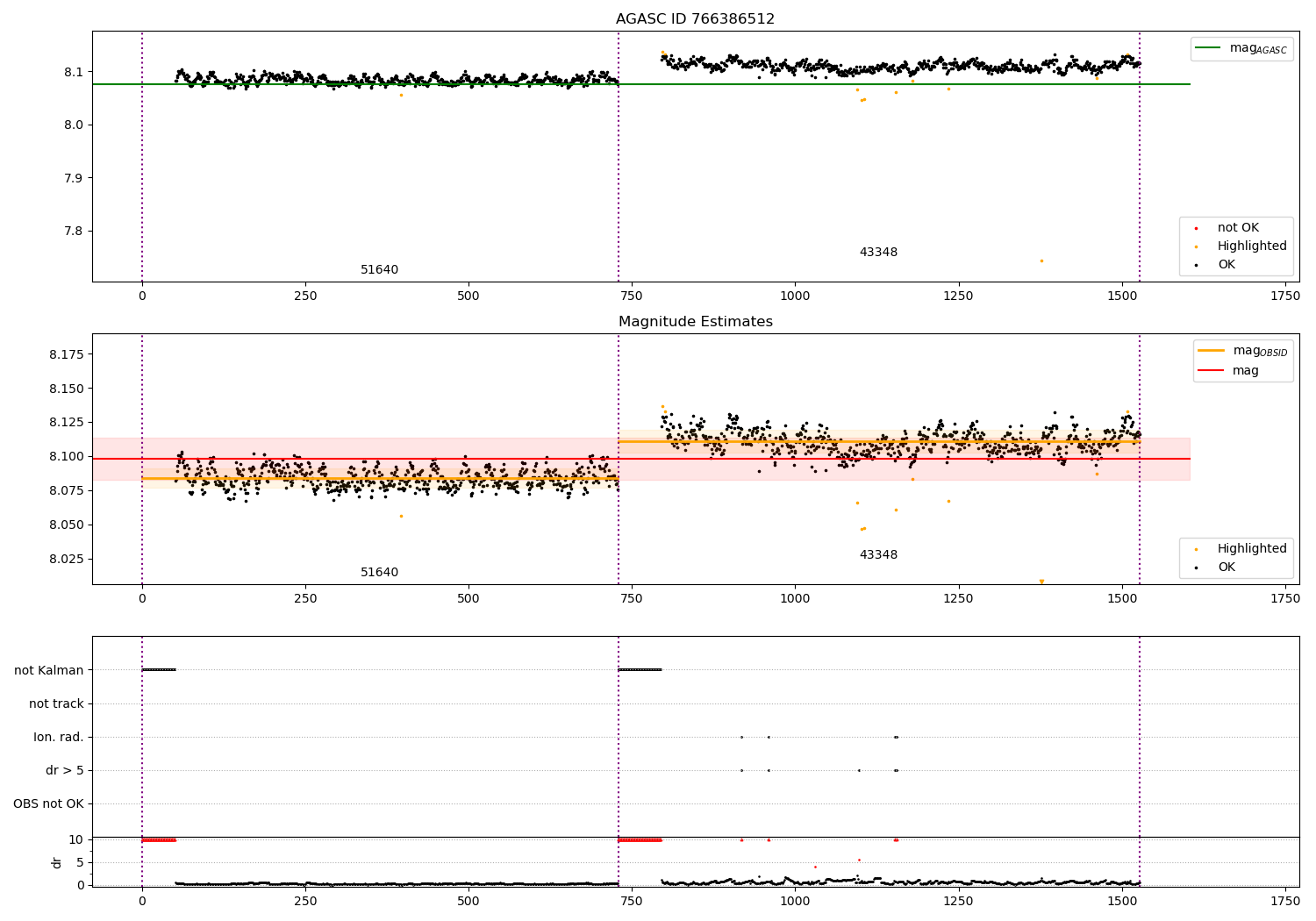Viewport: 1316px width, 921px height.
Task: Click obsid label 51640 in AGASC ID plot
Action: pos(379,270)
